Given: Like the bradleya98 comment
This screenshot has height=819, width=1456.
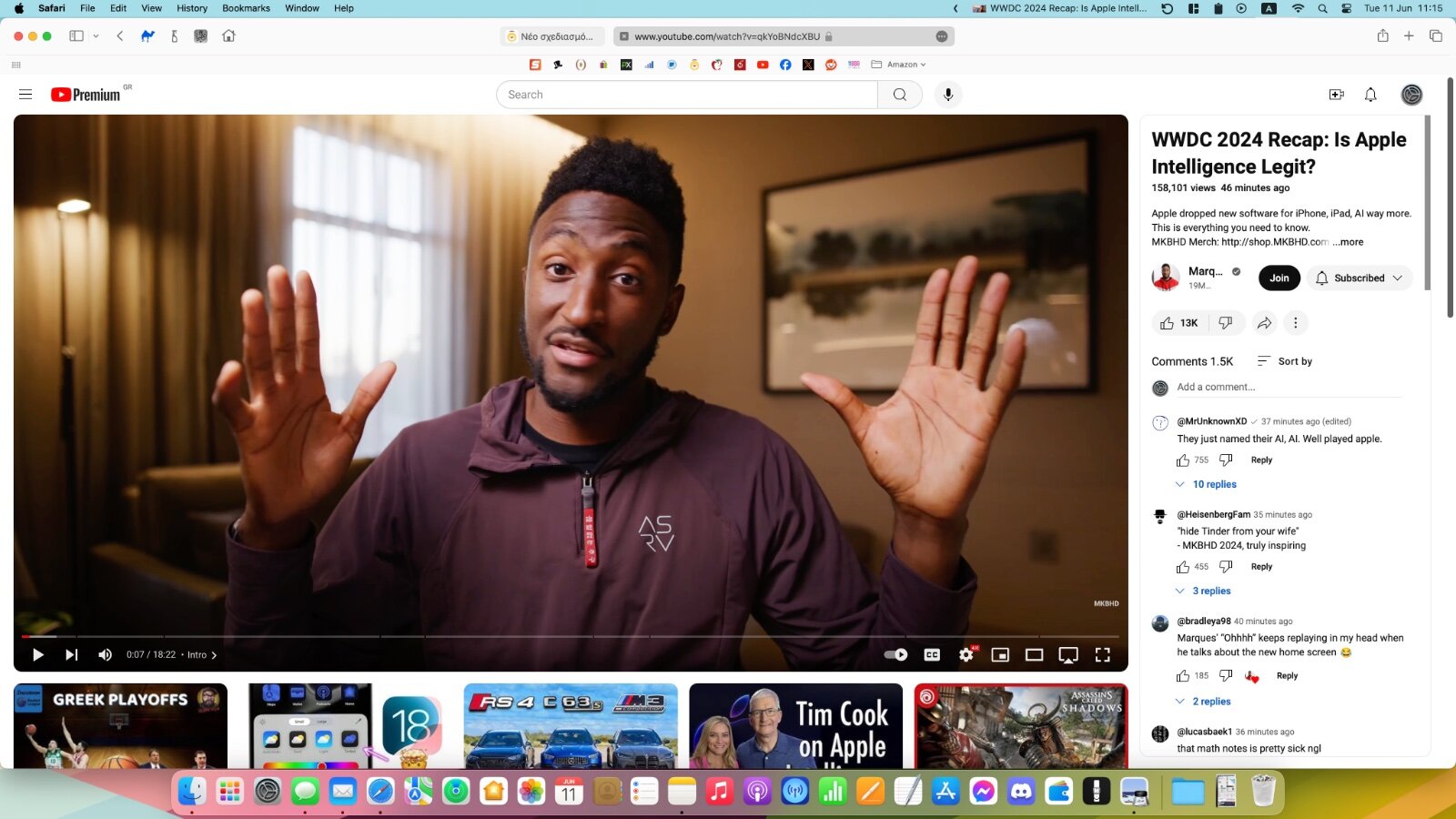Looking at the screenshot, I should pos(1183,676).
